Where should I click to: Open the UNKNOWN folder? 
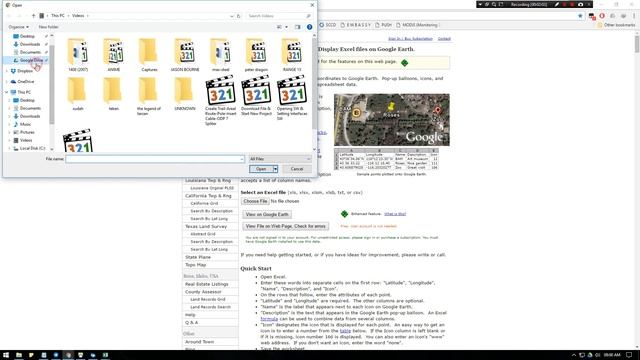(x=185, y=94)
